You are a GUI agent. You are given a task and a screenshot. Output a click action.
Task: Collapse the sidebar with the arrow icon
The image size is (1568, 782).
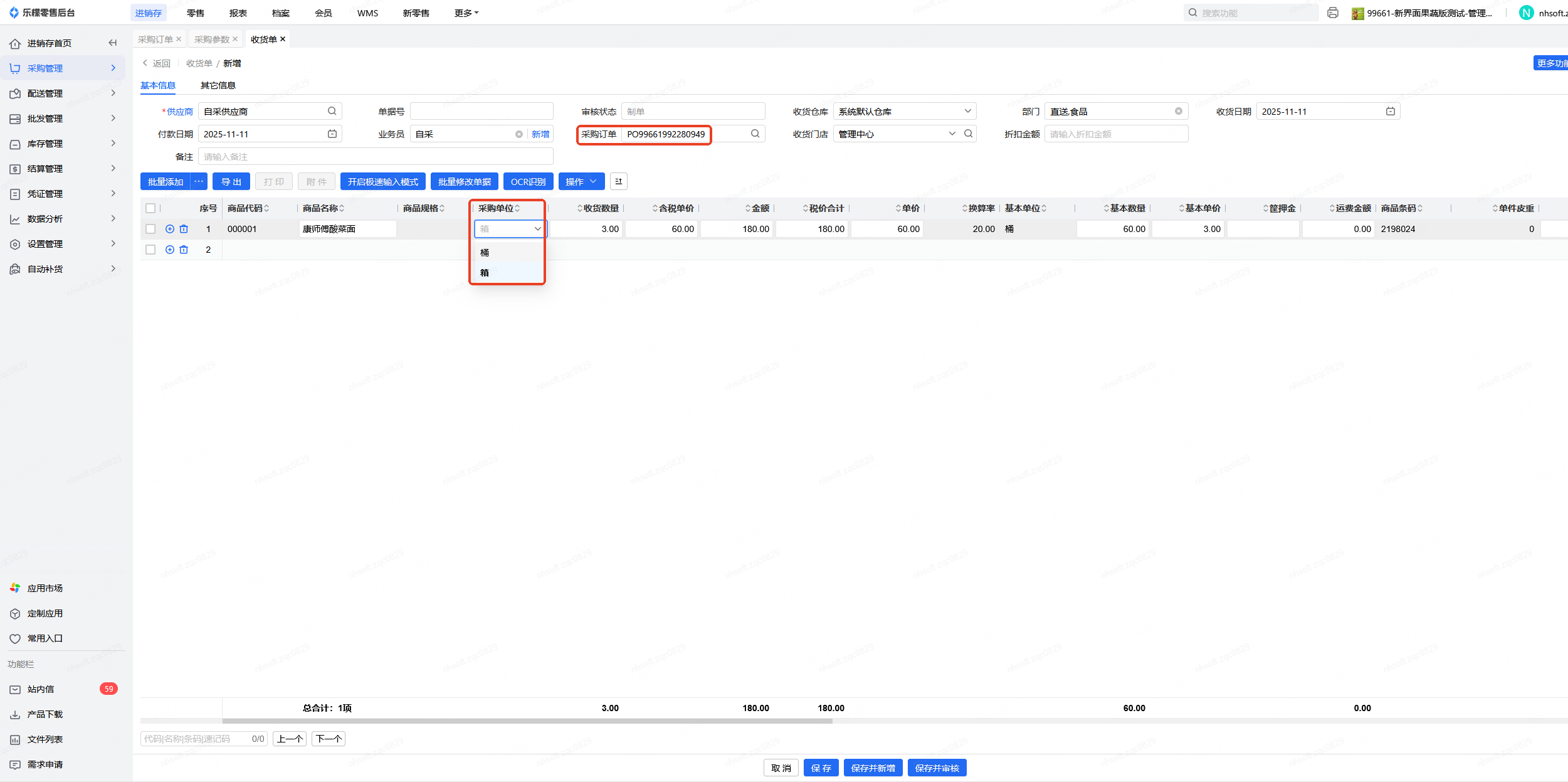point(113,43)
